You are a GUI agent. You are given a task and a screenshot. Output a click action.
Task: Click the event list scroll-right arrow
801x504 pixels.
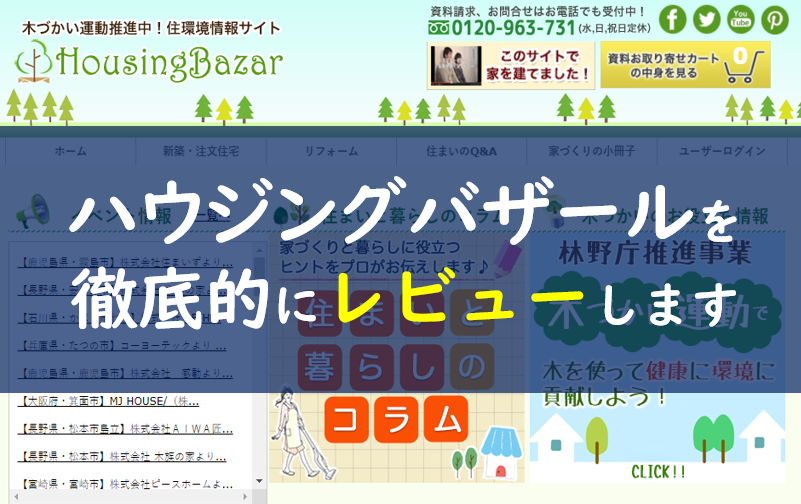click(245, 496)
